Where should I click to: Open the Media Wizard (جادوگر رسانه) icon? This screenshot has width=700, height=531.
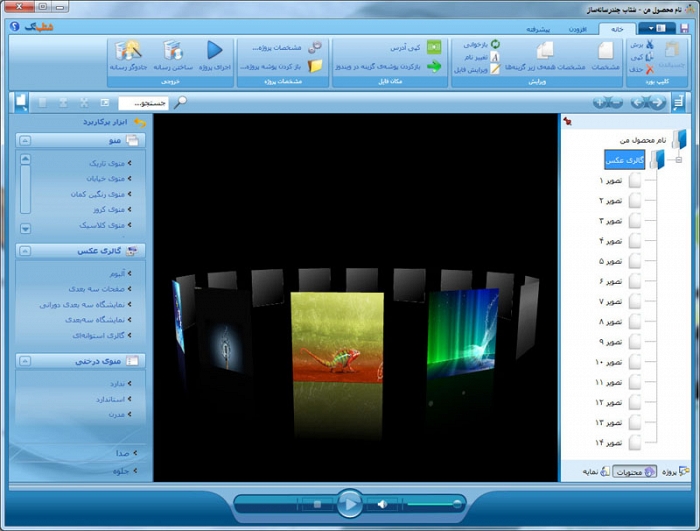point(127,50)
